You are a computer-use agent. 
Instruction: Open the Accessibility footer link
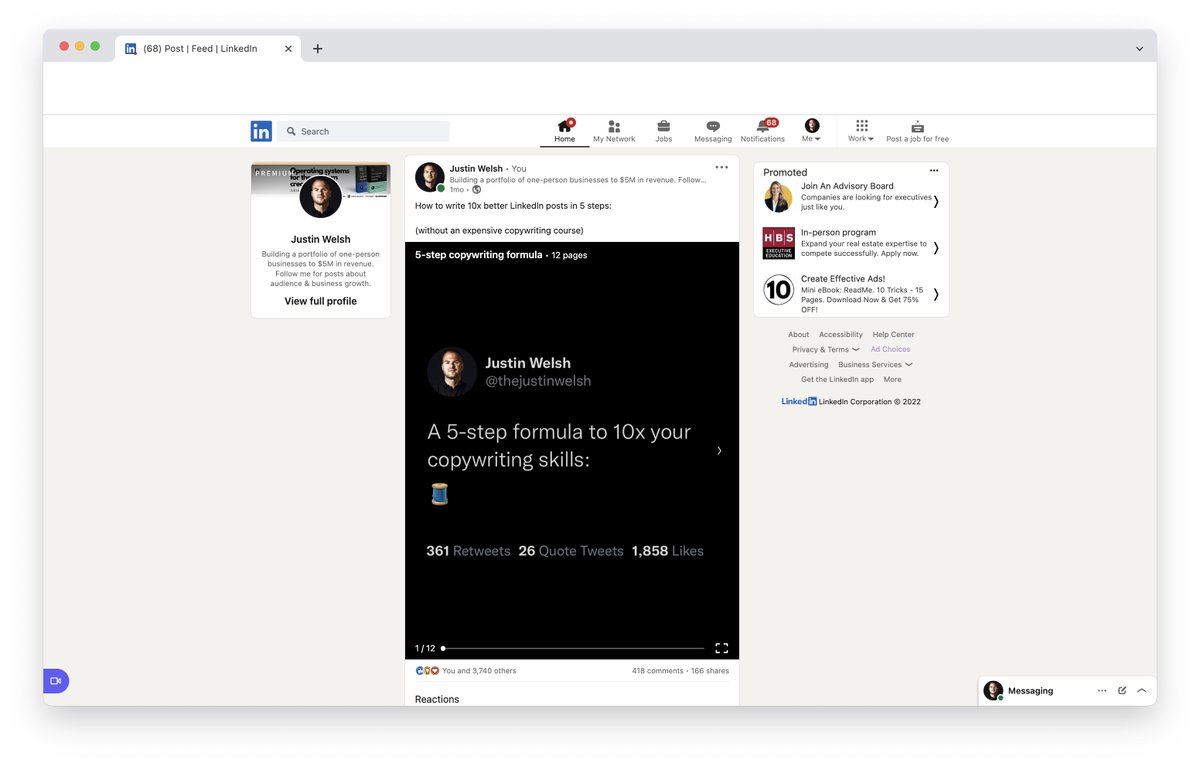[841, 335]
